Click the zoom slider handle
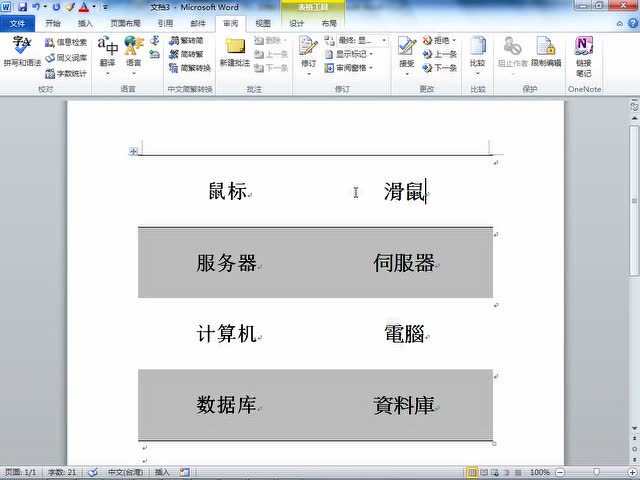The width and height of the screenshot is (640, 480). [x=596, y=472]
